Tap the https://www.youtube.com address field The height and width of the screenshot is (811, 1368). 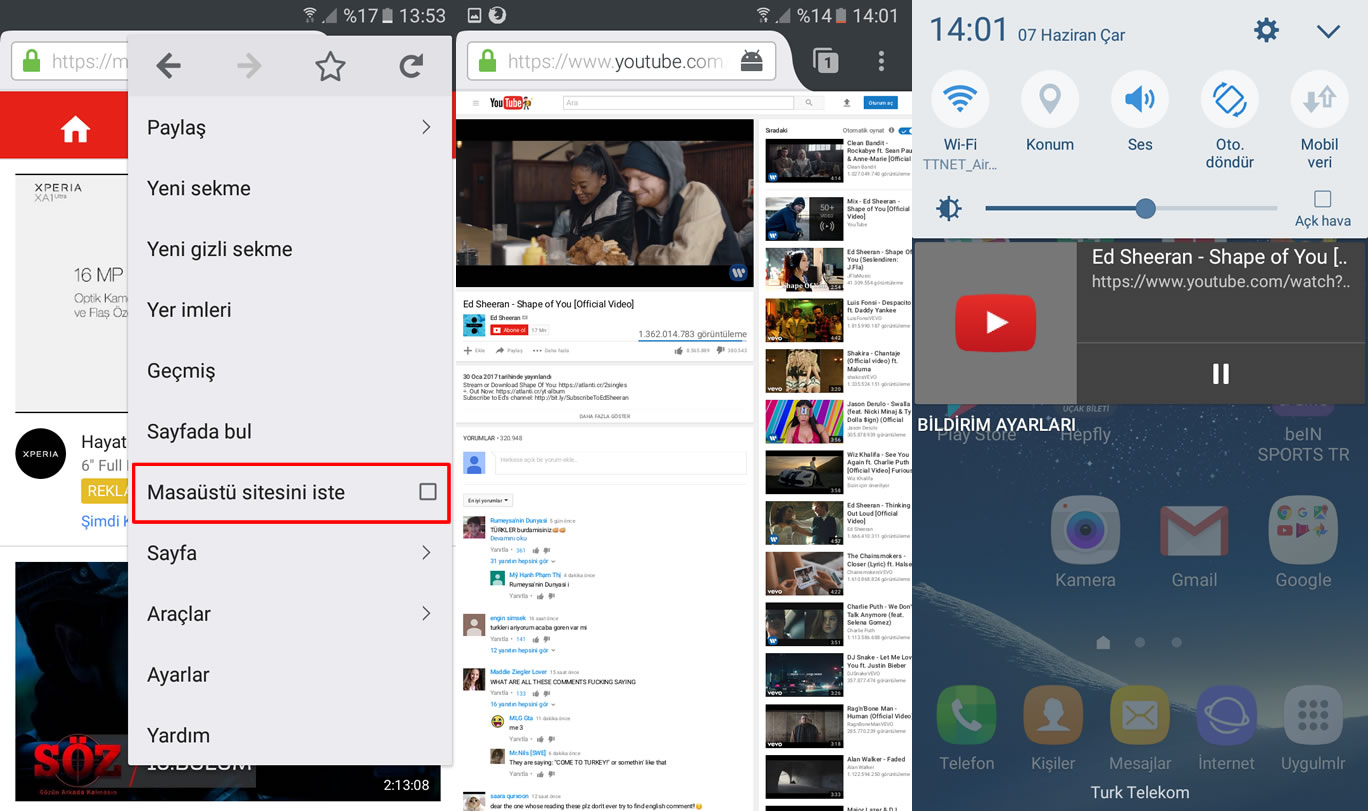point(621,62)
